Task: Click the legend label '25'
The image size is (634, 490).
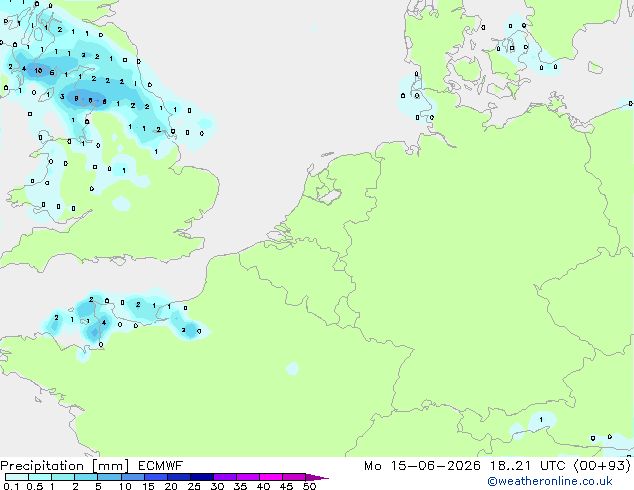Action: pyautogui.click(x=194, y=486)
